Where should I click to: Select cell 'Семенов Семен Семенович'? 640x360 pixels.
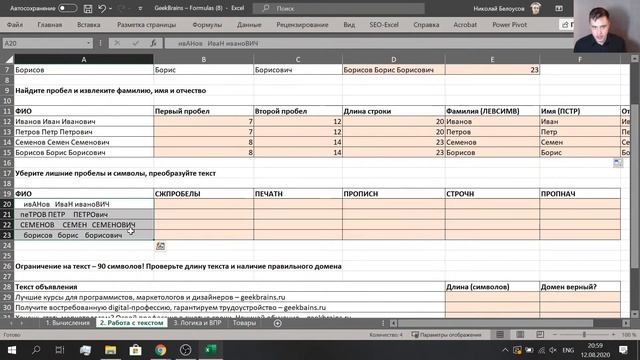coord(84,142)
